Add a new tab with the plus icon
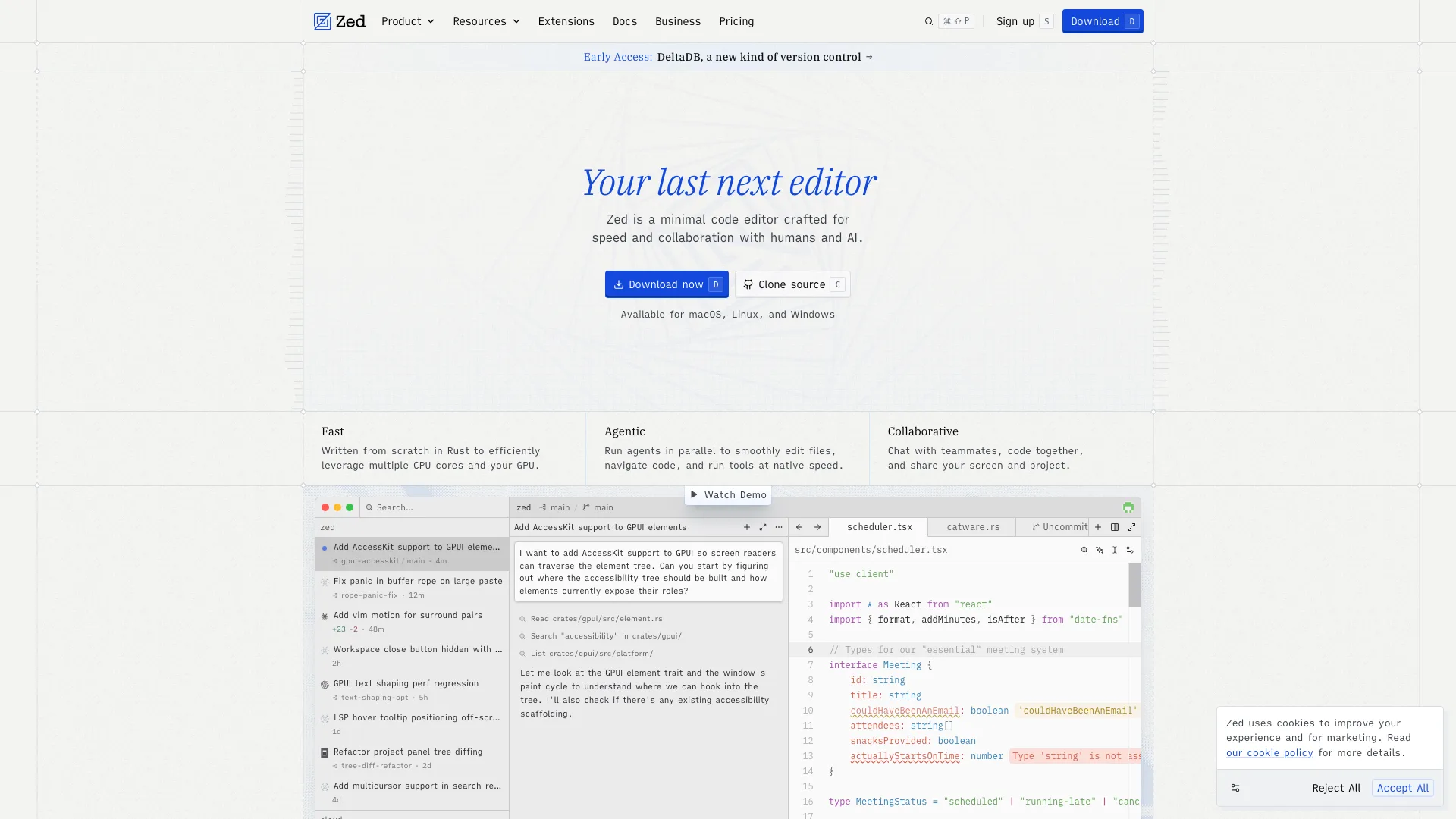The width and height of the screenshot is (1456, 819). [1098, 527]
